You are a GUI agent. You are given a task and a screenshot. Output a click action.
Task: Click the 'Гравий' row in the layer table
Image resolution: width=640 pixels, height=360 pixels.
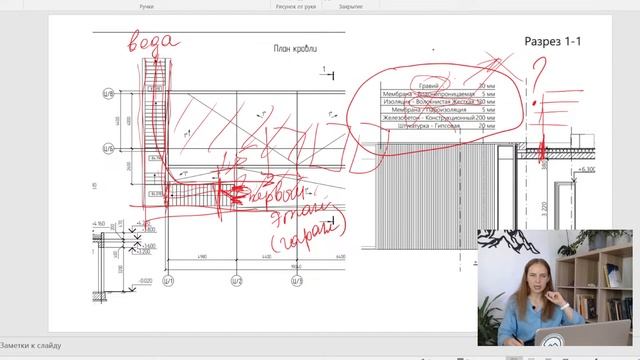tap(438, 86)
